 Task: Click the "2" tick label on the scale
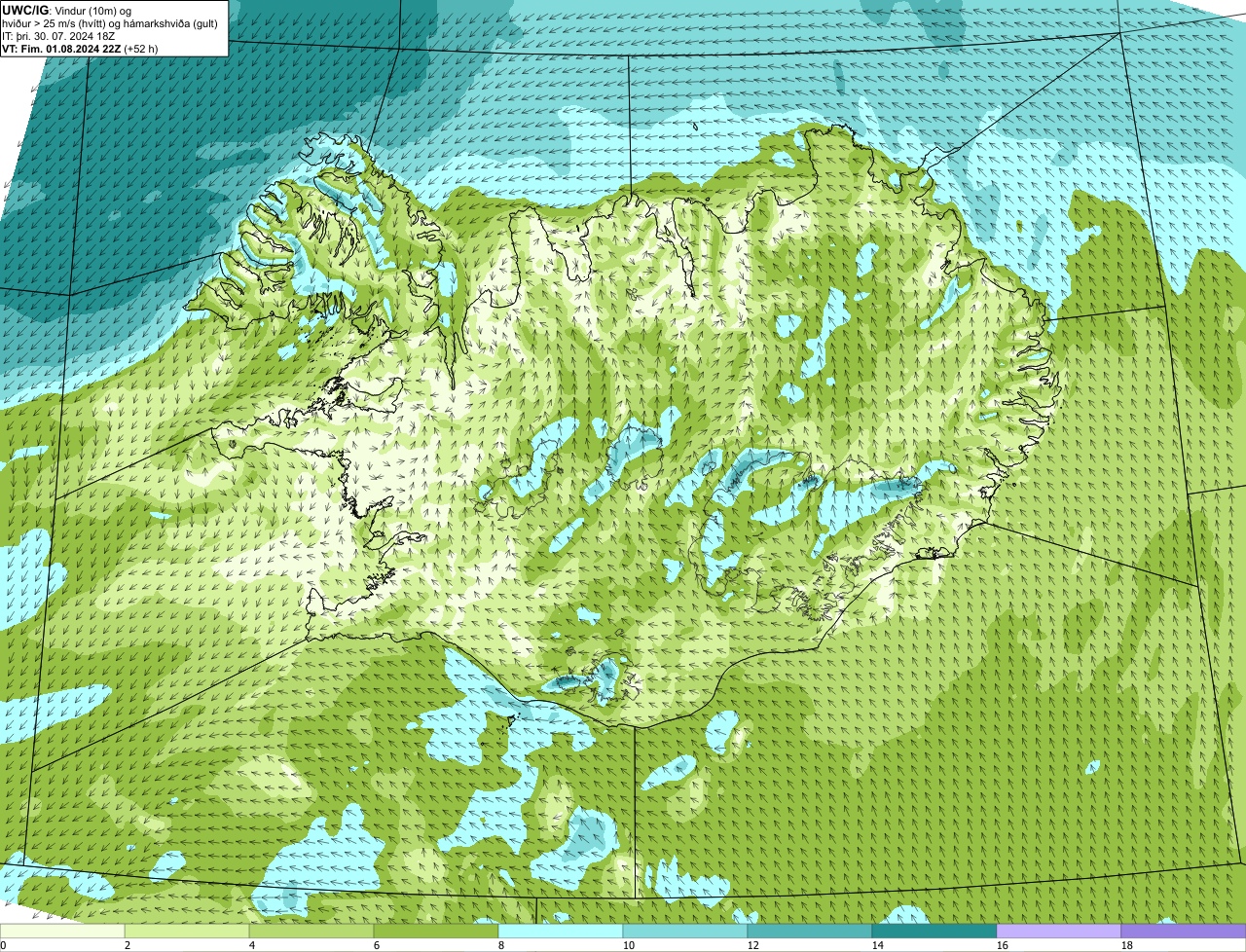click(x=128, y=945)
